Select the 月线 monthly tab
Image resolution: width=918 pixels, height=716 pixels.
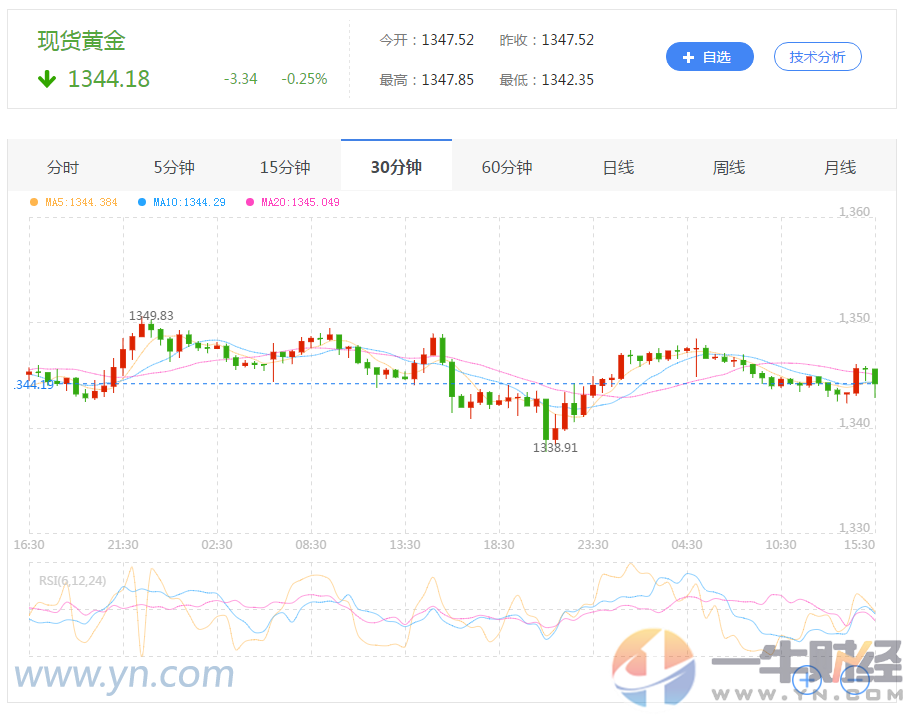coord(840,168)
